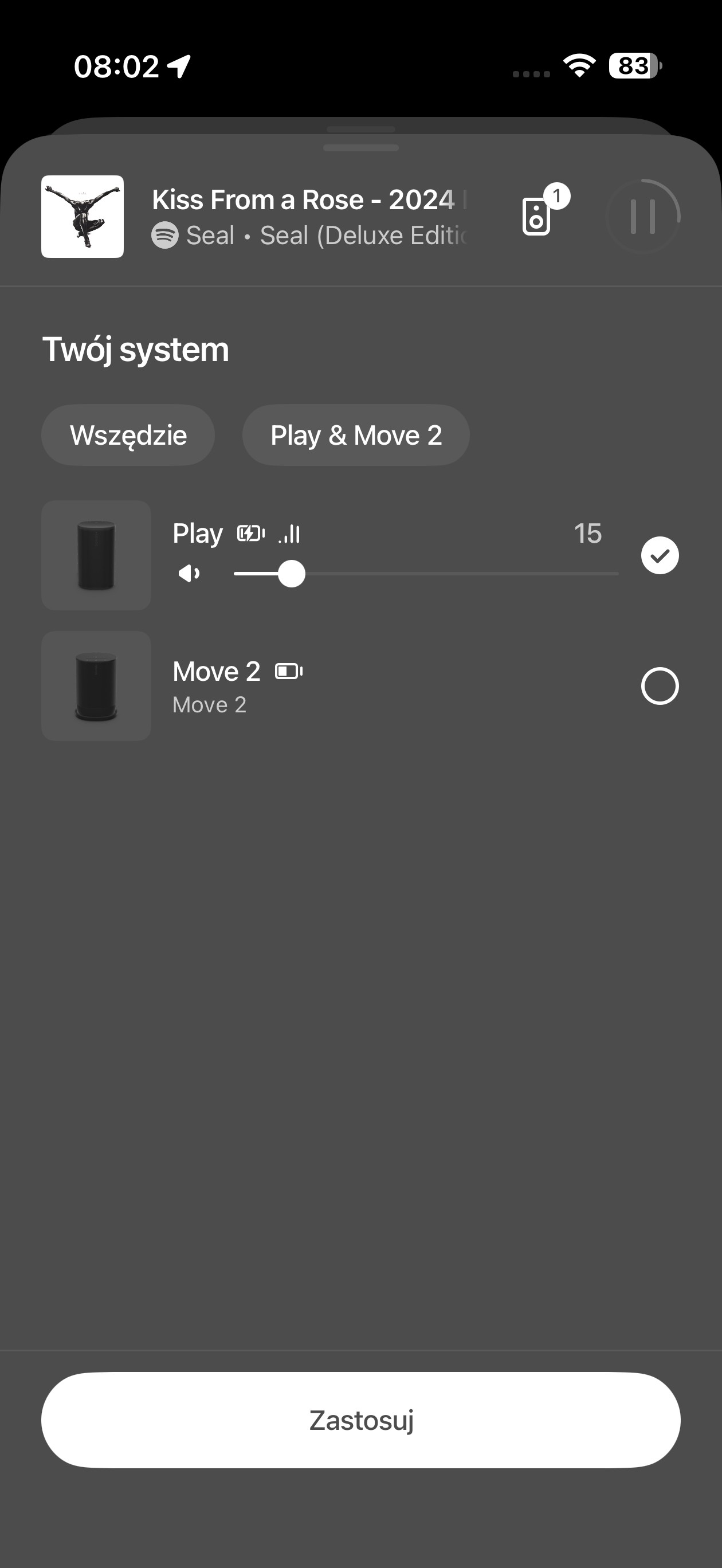Pause the Kiss From a Rose track
The height and width of the screenshot is (1568, 722).
point(643,216)
